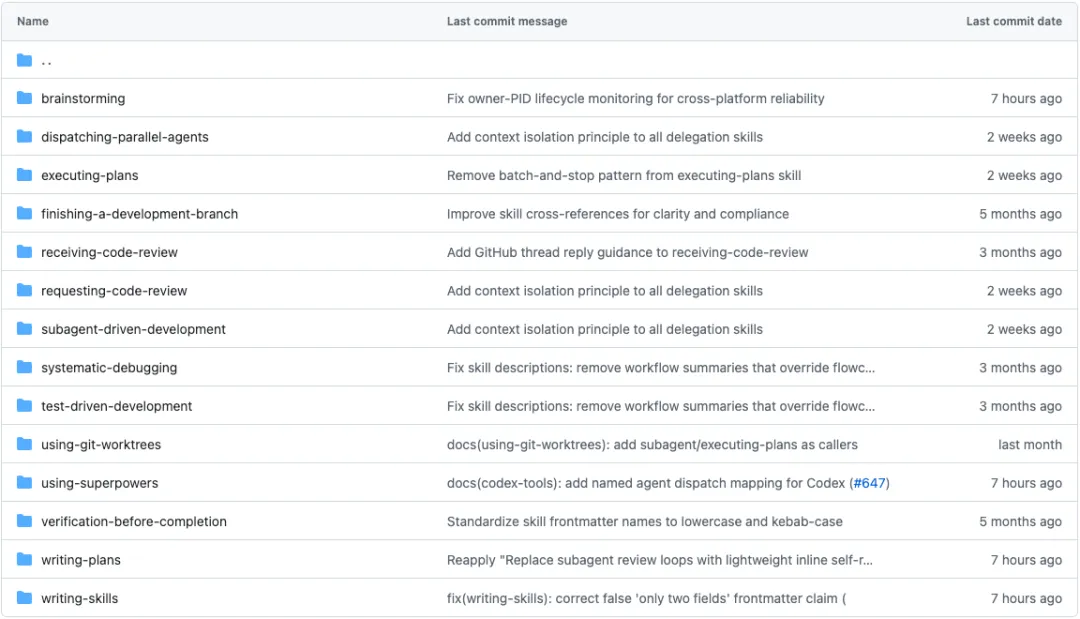Open the finishing-a-development-branch folder
1080x619 pixels.
tap(139, 214)
